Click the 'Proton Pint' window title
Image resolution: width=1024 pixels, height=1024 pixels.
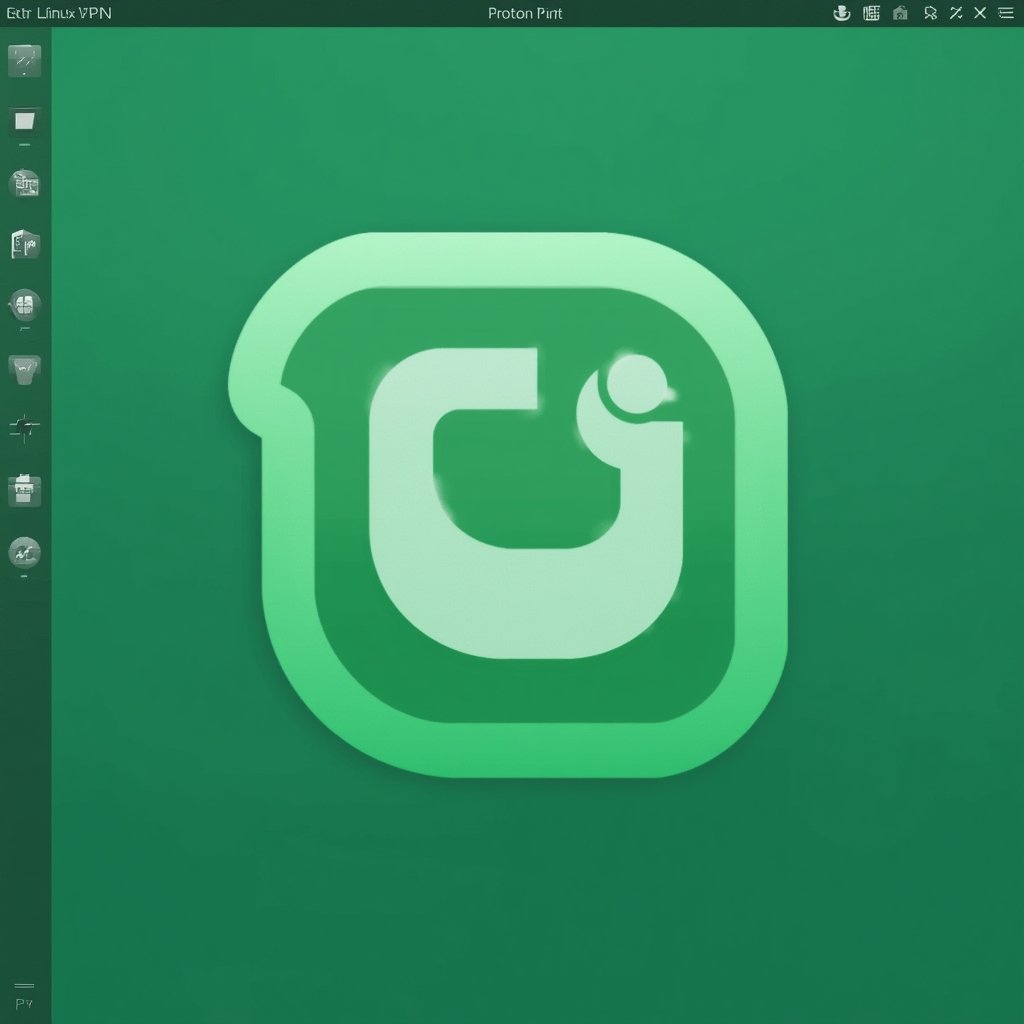pyautogui.click(x=525, y=13)
